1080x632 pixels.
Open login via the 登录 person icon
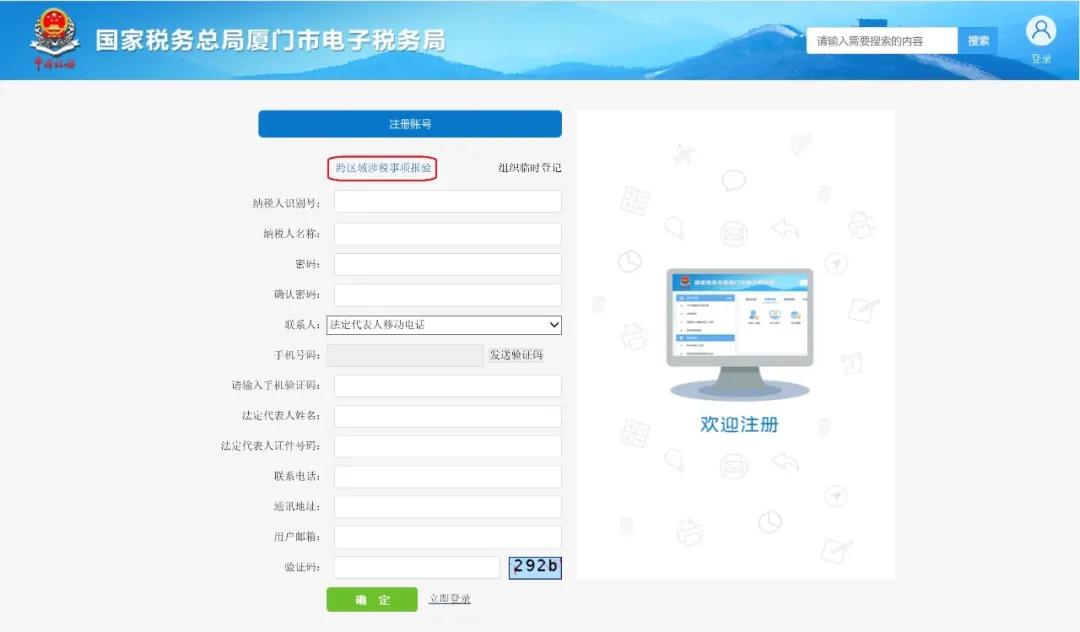tap(1041, 30)
